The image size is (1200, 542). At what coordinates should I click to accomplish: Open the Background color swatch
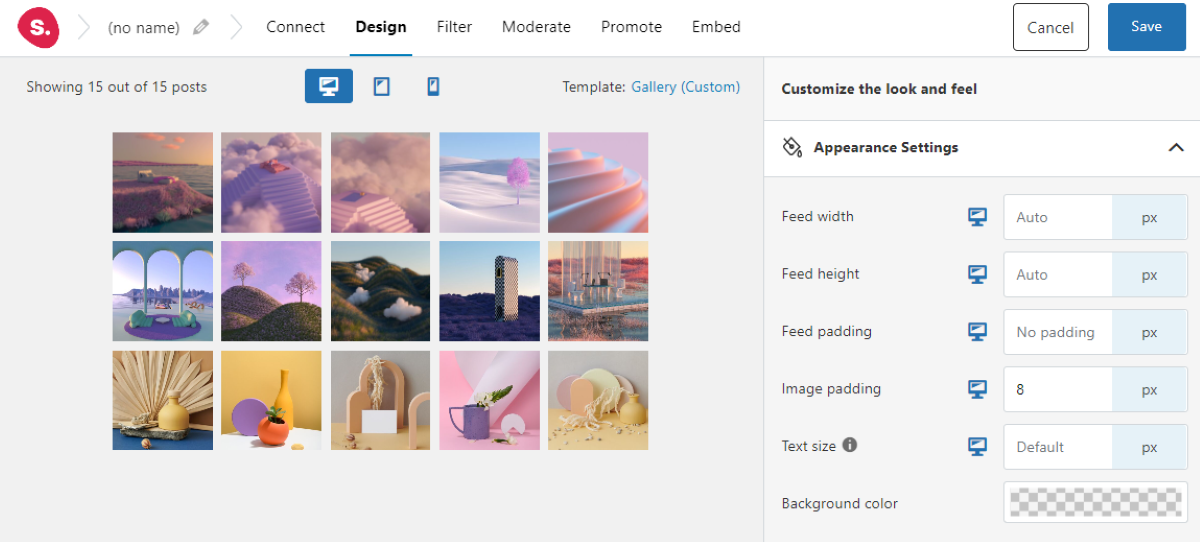click(1096, 502)
